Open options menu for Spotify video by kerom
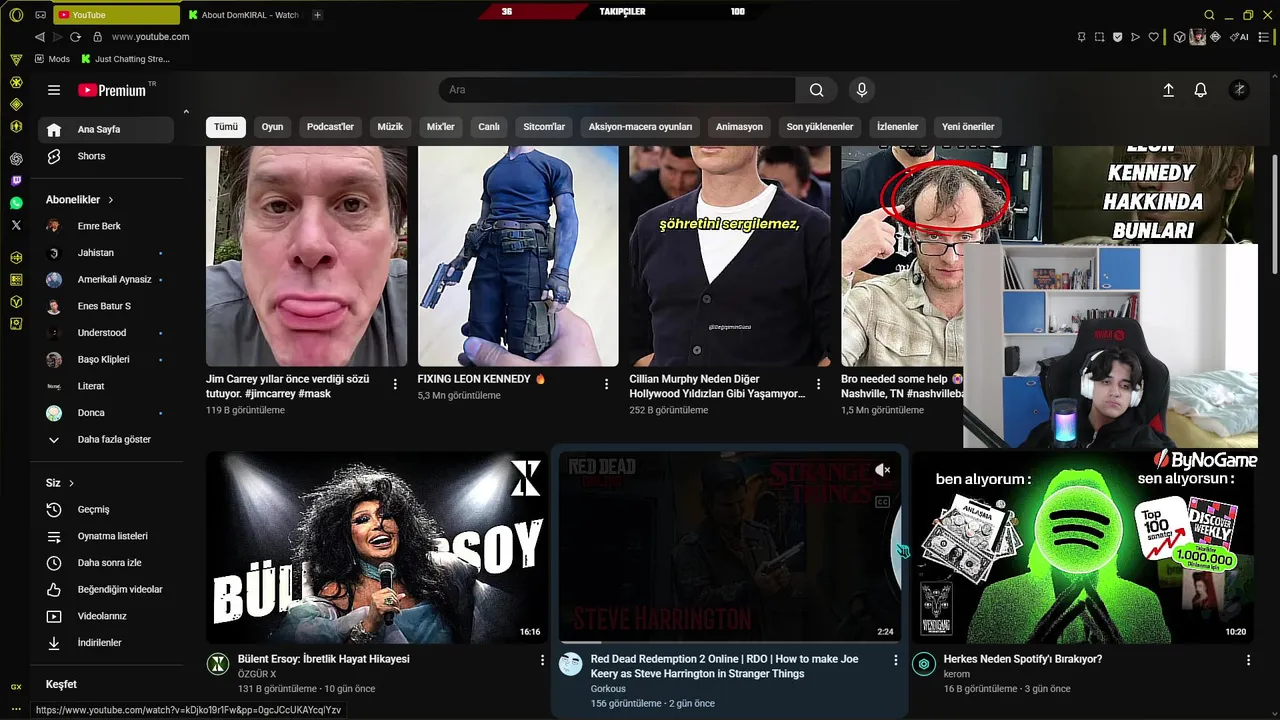The image size is (1280, 720). tap(1248, 660)
